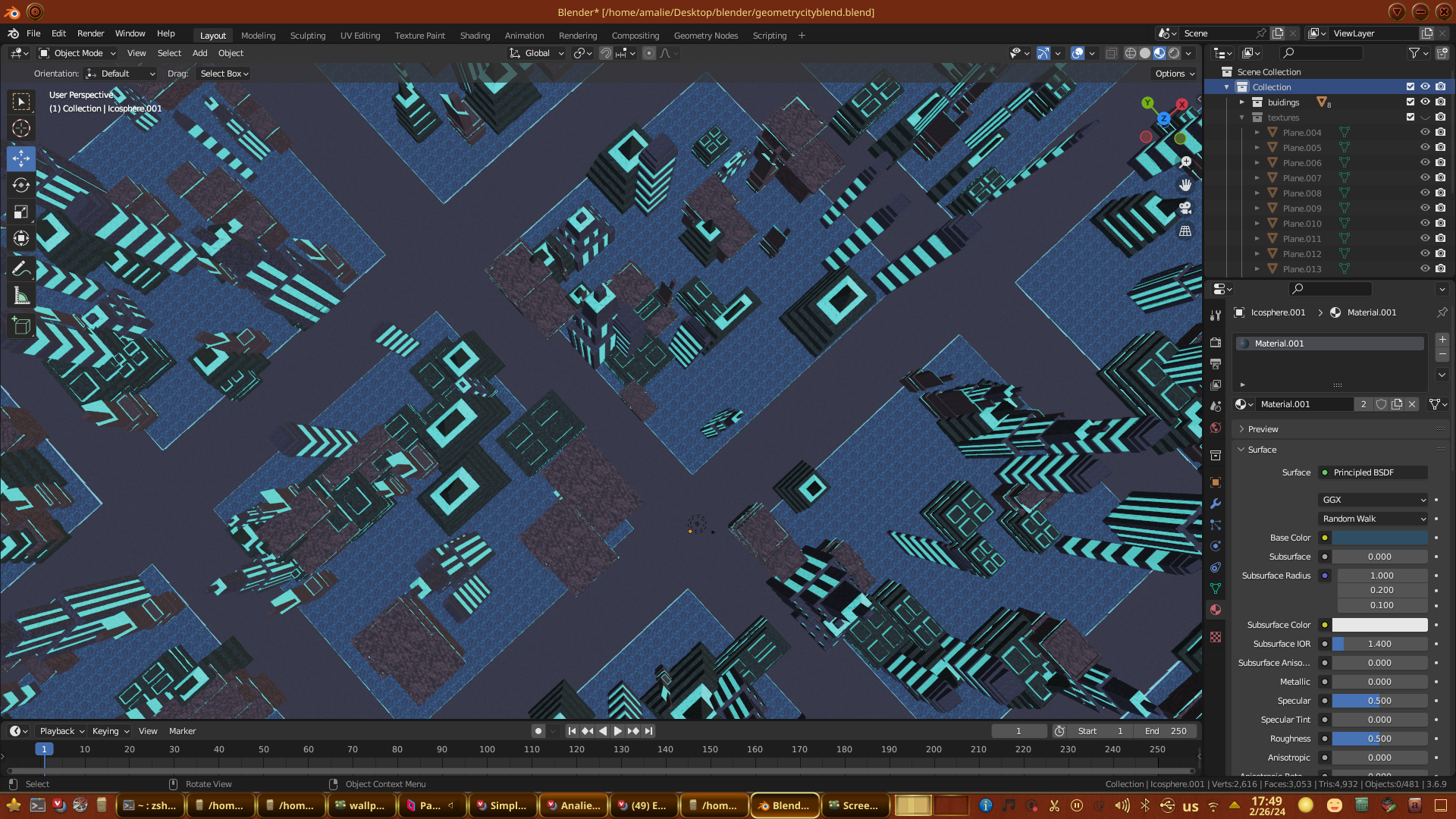Viewport: 1456px width, 819px height.
Task: Click the End frame field
Action: (1166, 731)
